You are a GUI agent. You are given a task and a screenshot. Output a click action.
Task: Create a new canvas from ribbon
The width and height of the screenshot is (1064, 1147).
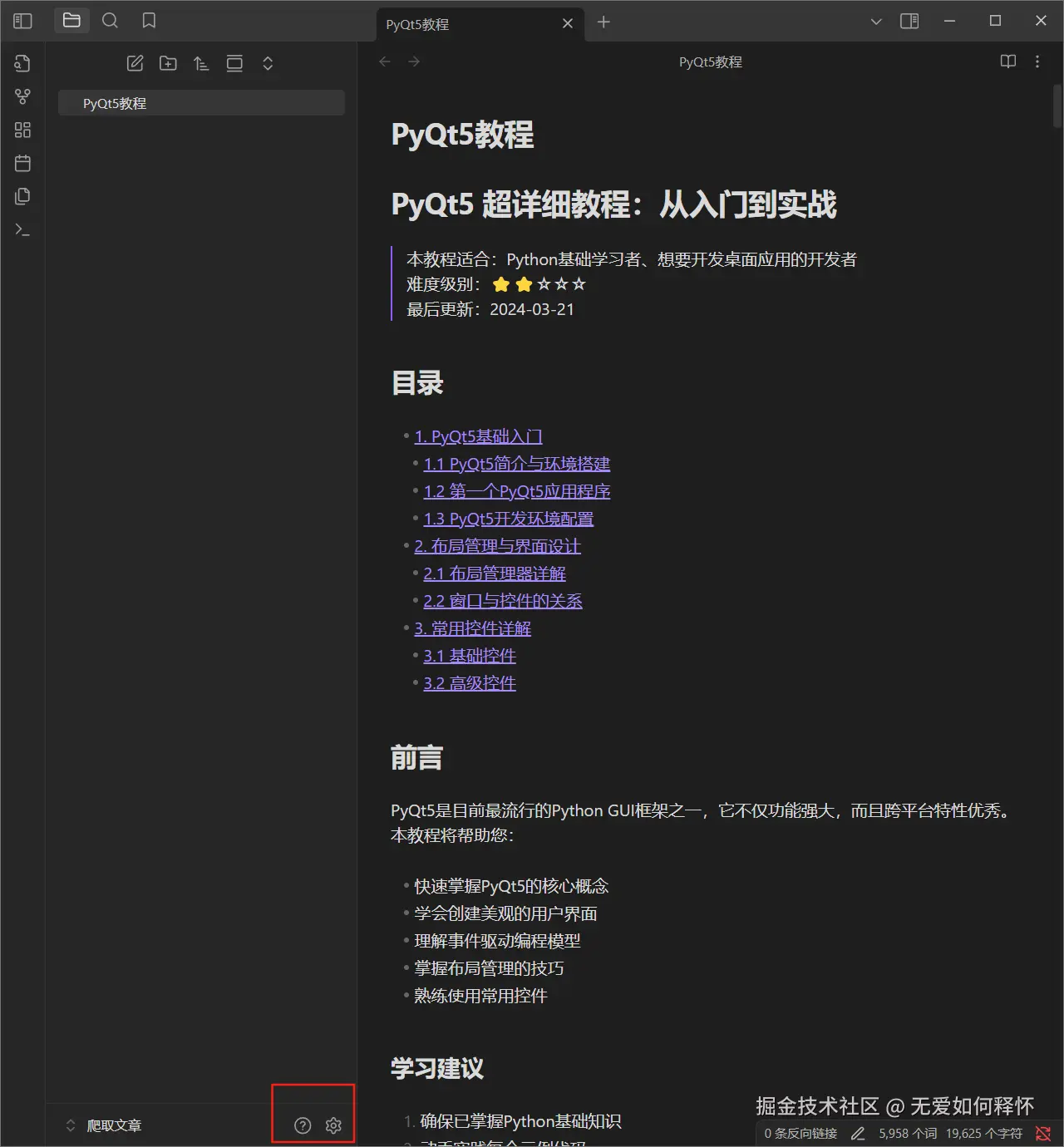[22, 130]
